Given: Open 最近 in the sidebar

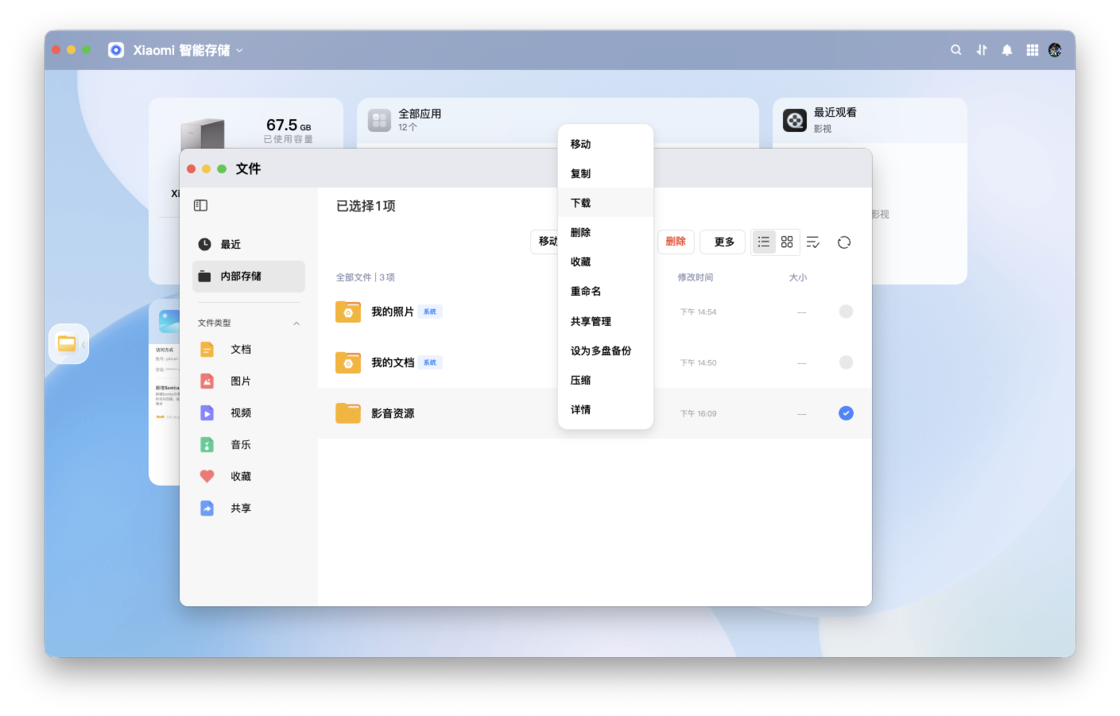Looking at the screenshot, I should coord(248,244).
